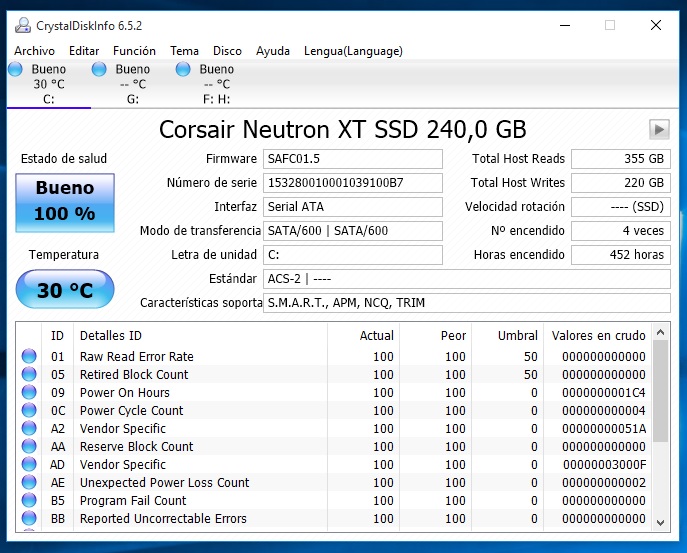Click the 30 °C temperature button

click(65, 289)
